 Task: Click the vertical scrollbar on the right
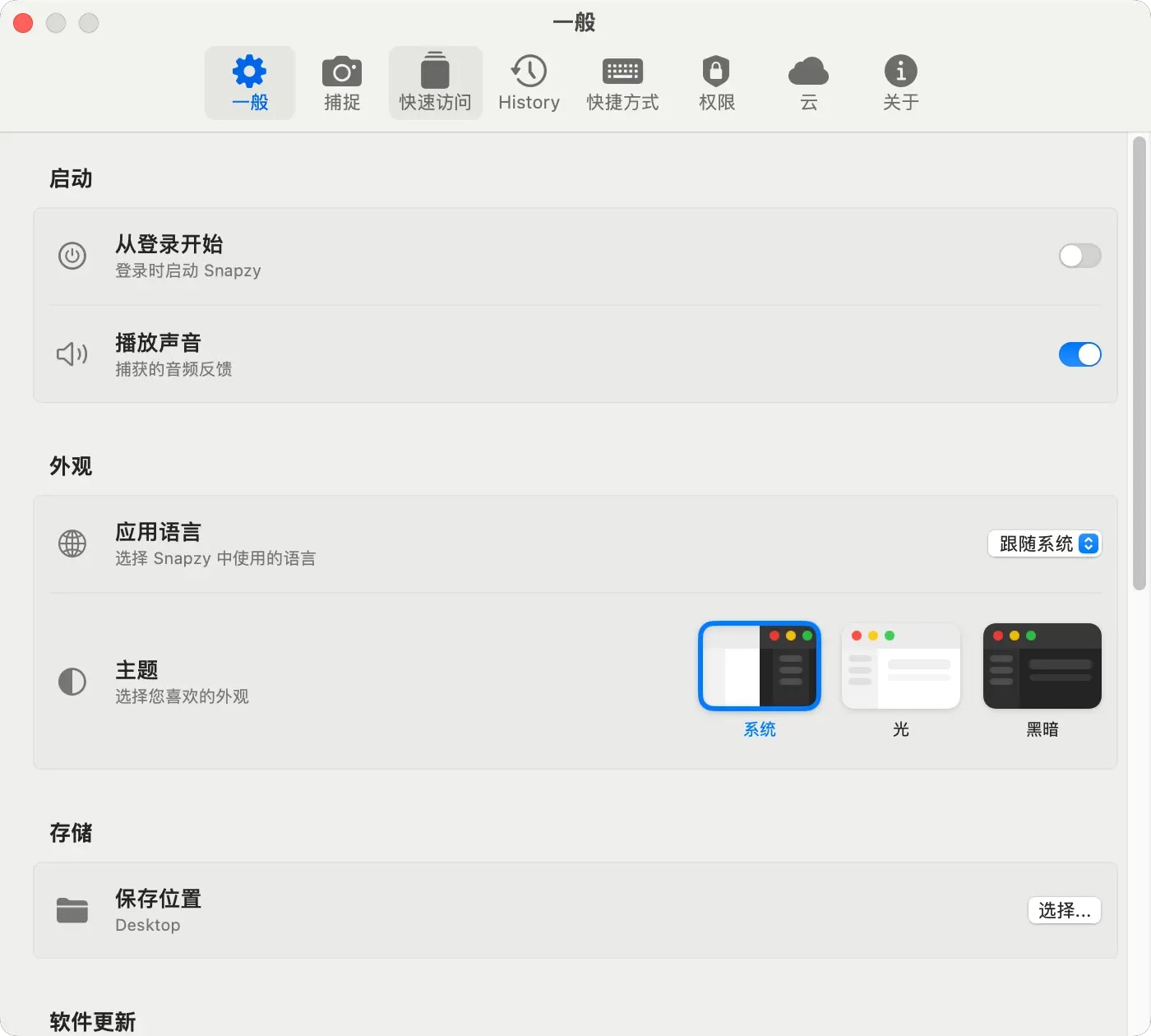[x=1139, y=363]
